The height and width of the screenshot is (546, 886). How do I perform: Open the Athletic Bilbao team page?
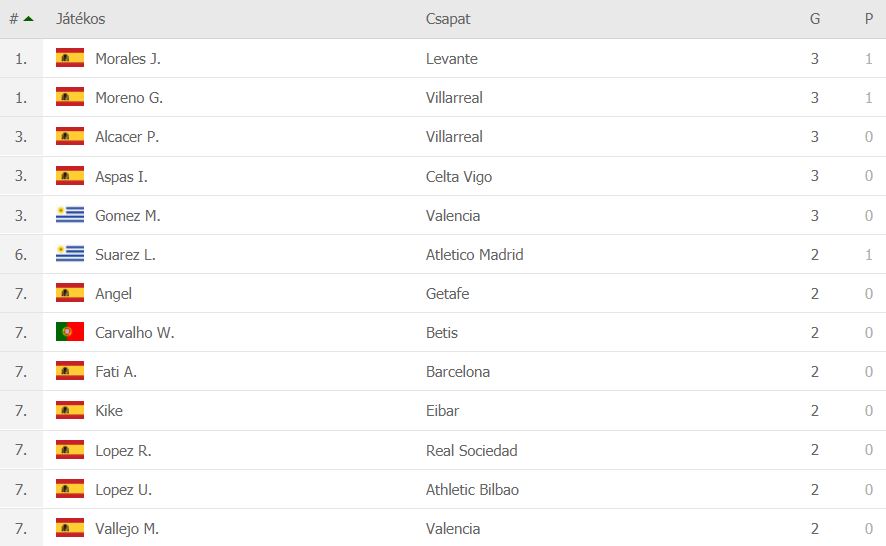[472, 489]
